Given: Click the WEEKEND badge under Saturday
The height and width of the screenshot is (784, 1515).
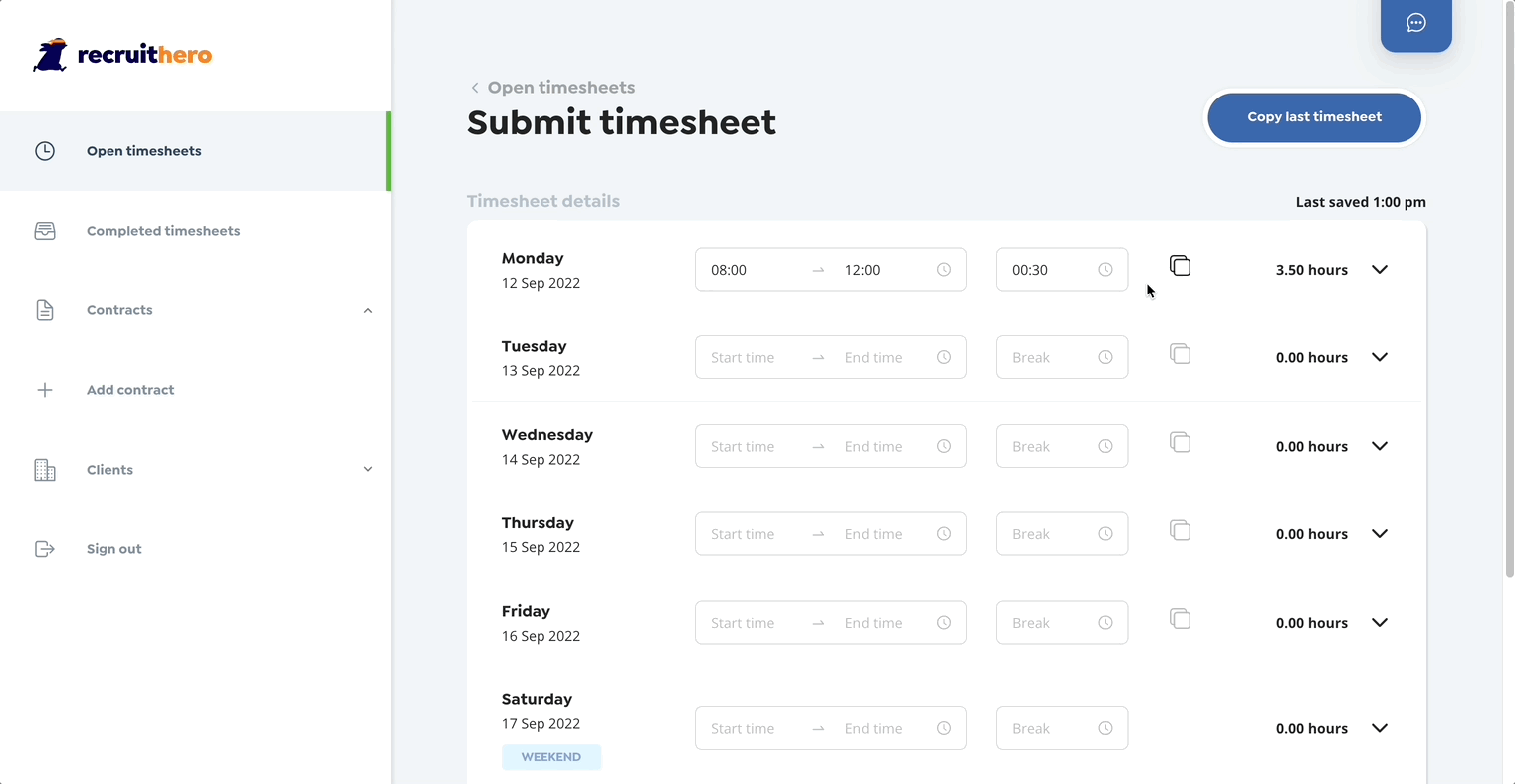Looking at the screenshot, I should click(x=551, y=756).
